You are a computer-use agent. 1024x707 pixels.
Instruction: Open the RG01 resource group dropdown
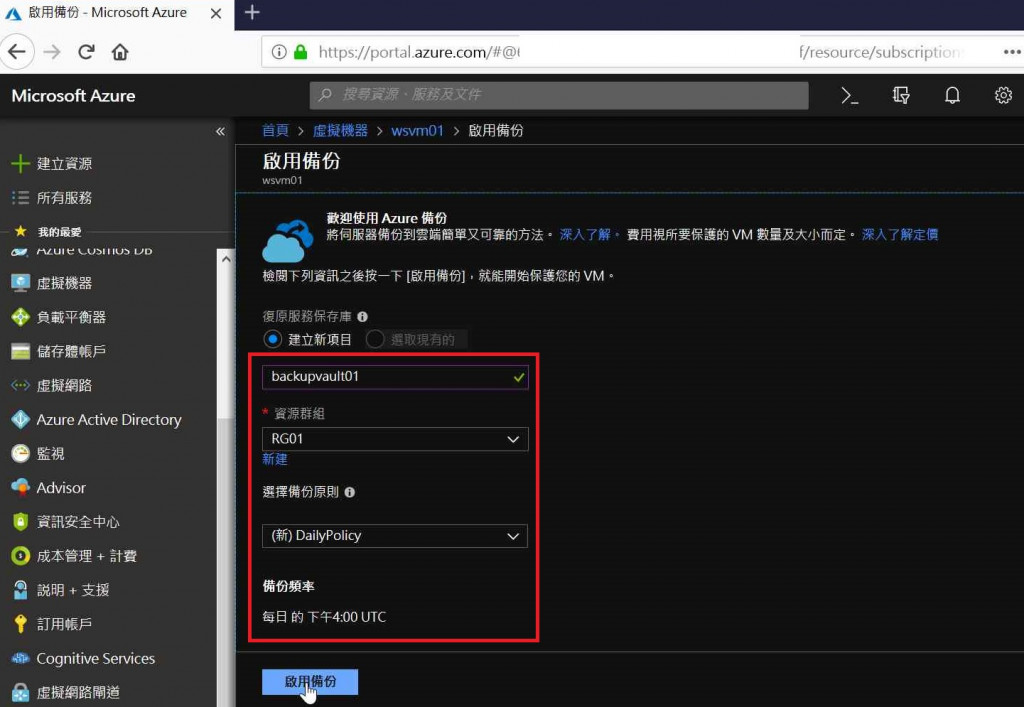[x=395, y=439]
